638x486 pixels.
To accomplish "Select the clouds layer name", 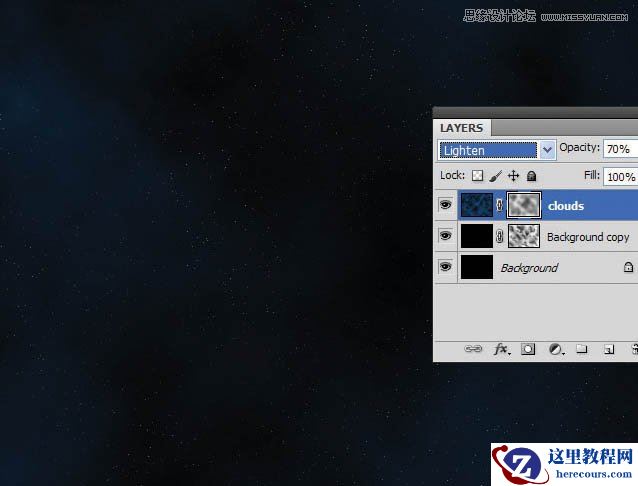I will click(566, 206).
